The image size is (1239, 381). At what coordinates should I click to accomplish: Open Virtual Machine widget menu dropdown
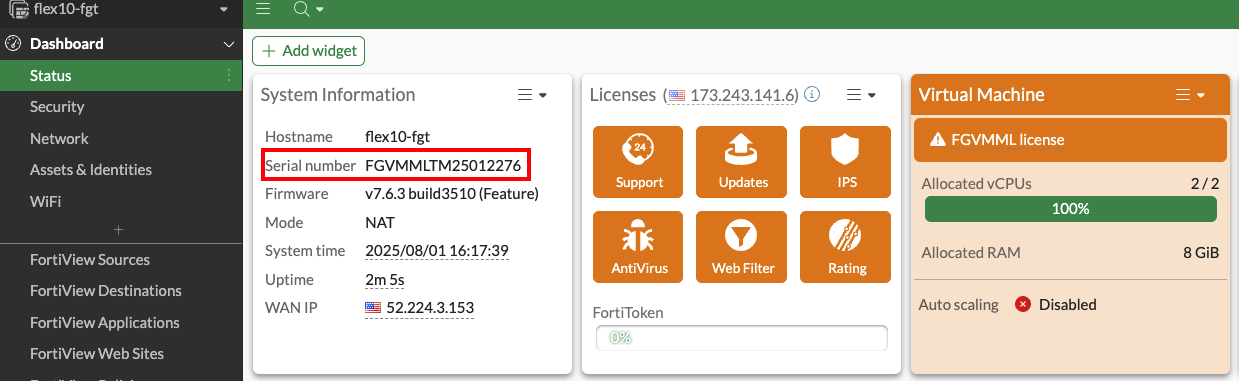coord(1190,95)
